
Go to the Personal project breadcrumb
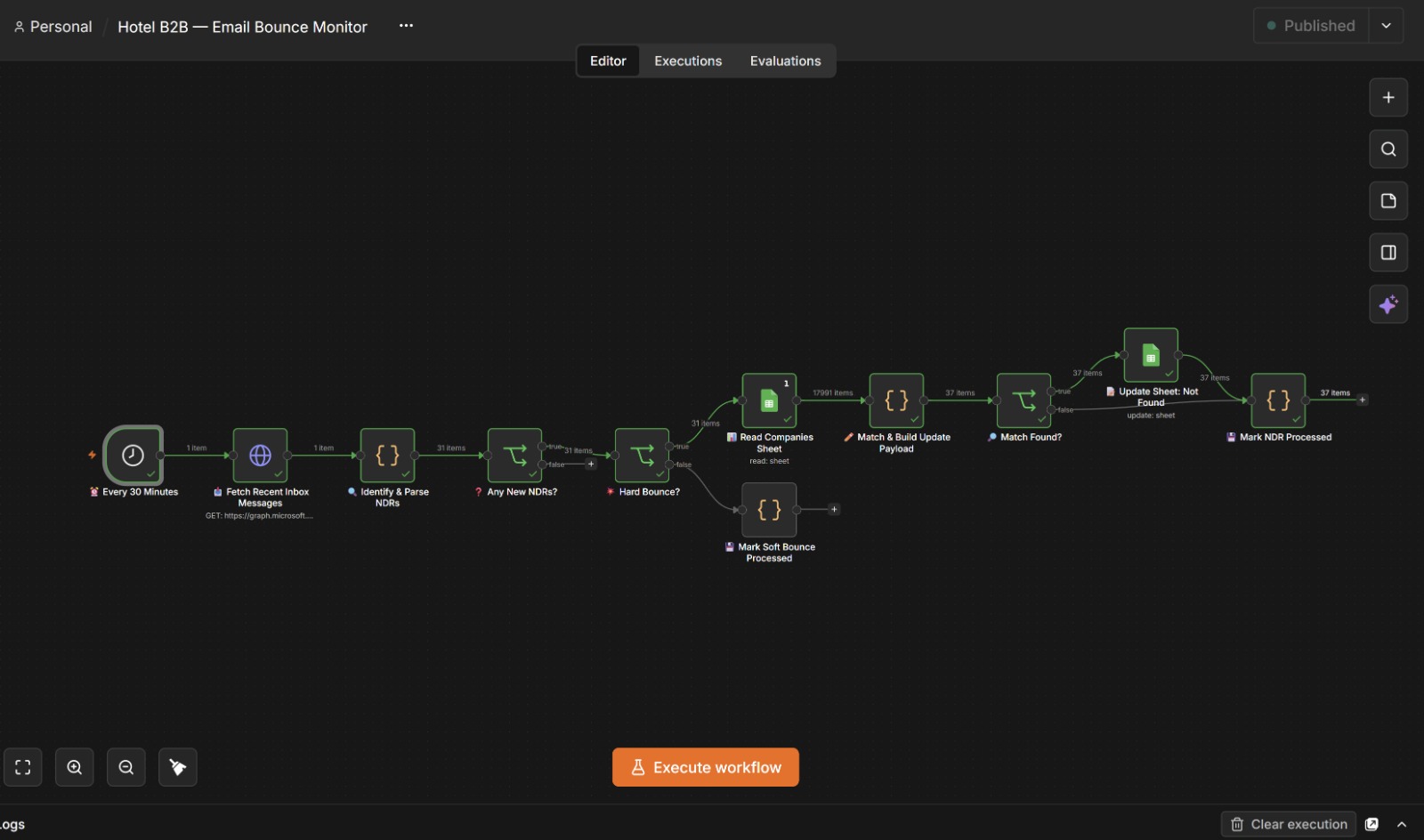53,27
